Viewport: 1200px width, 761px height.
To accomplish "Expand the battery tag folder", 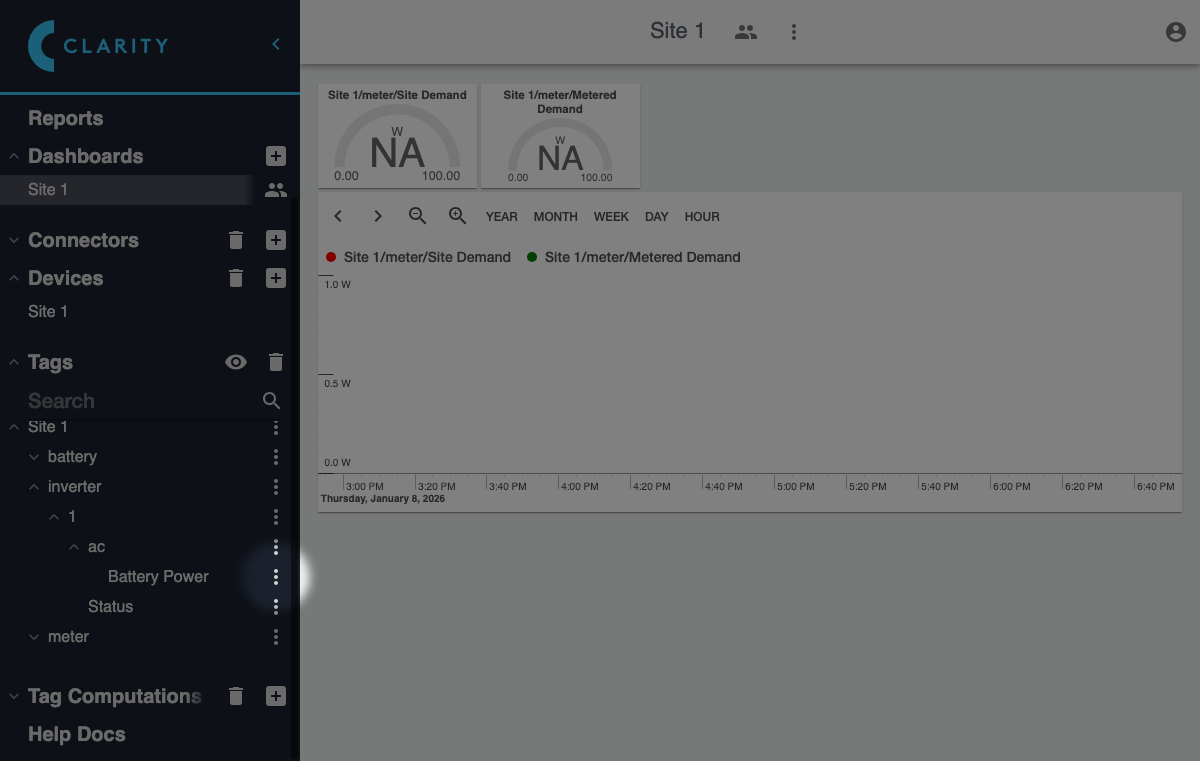I will pos(35,457).
